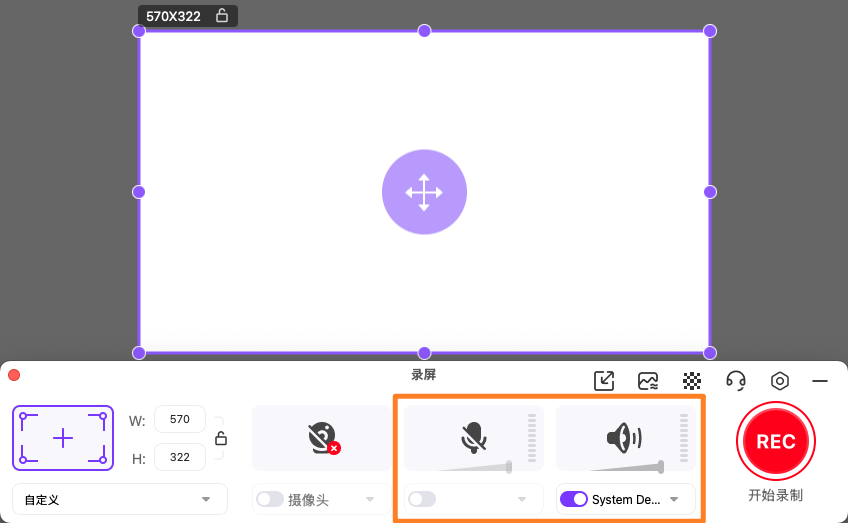Toggle the microphone switch on
The image size is (848, 523).
tap(422, 499)
